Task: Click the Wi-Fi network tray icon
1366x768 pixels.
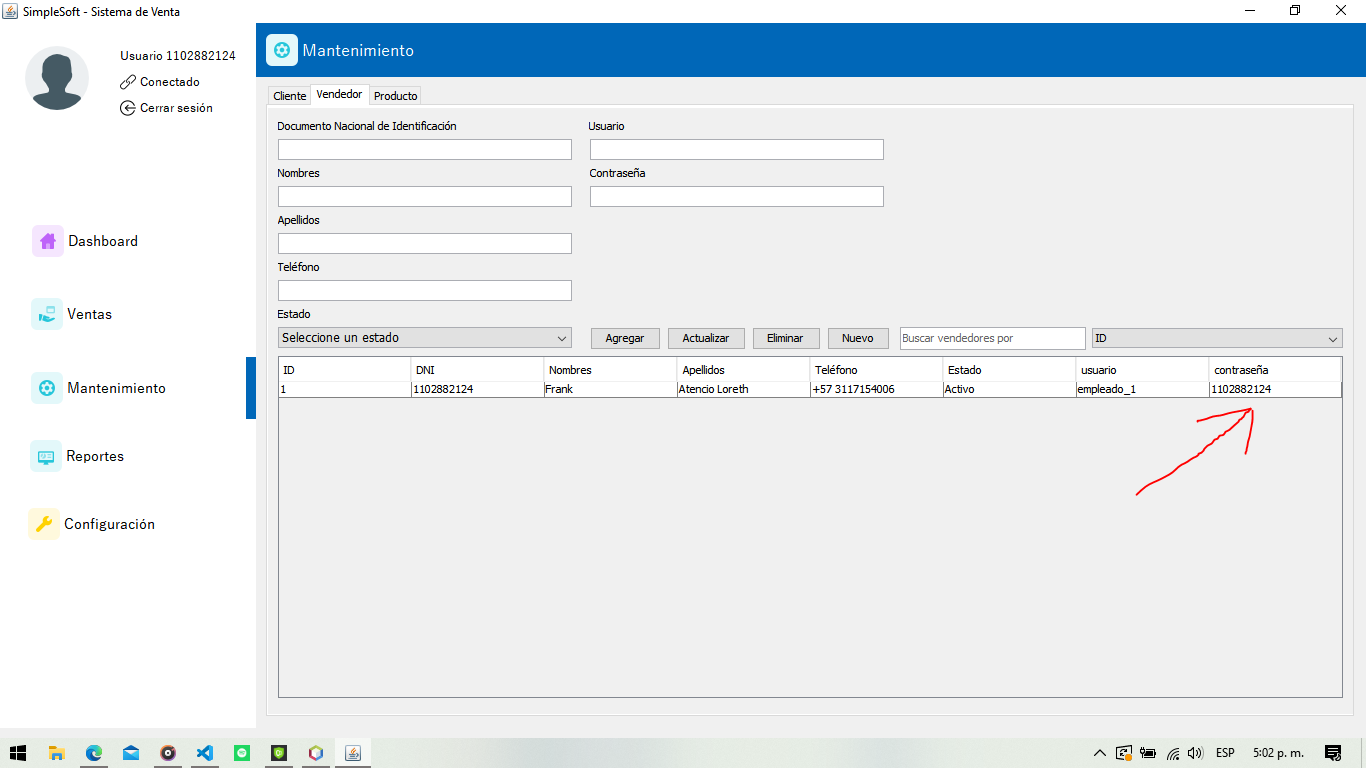Action: click(x=1172, y=753)
